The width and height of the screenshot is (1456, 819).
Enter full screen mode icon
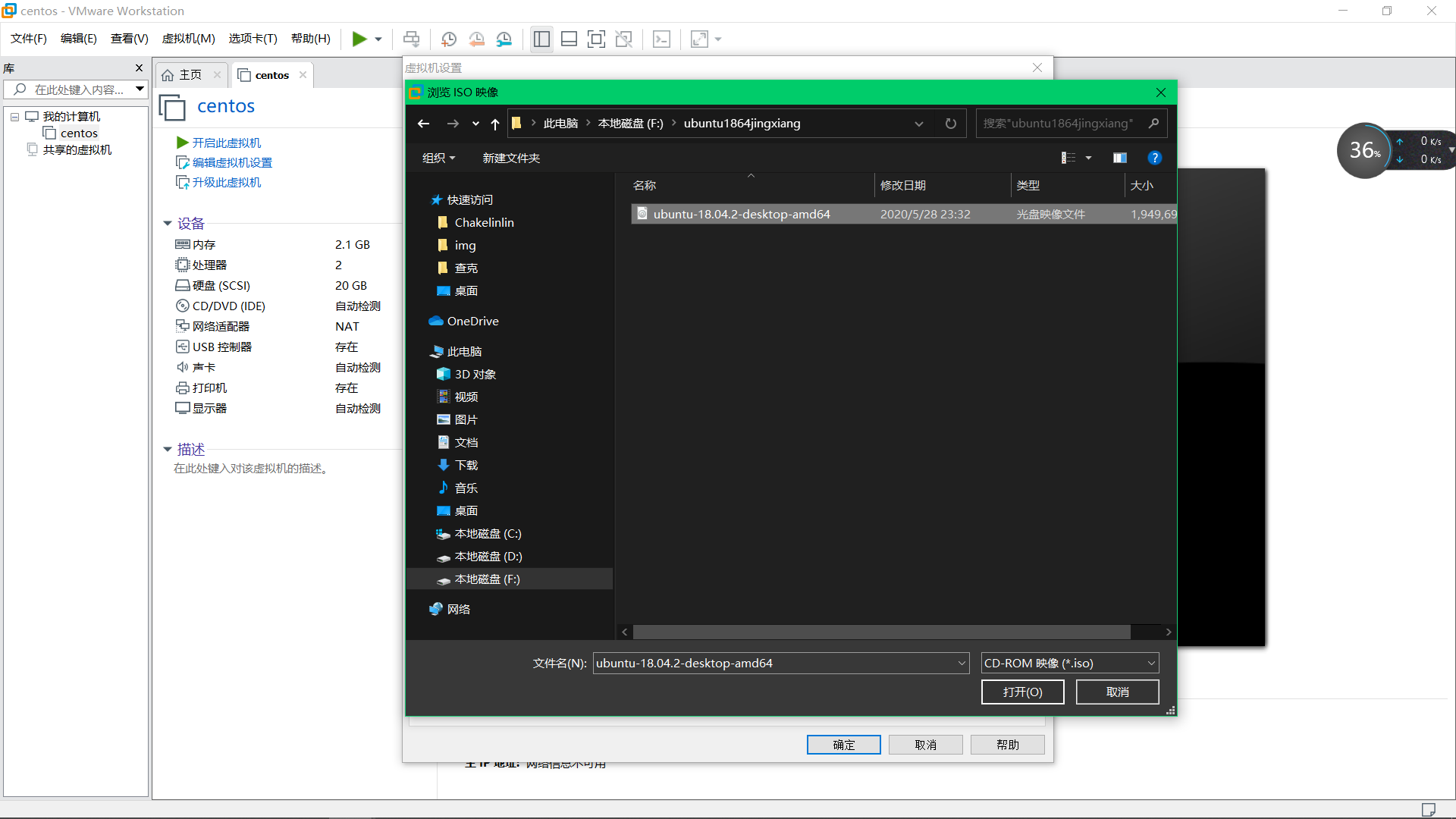(596, 39)
